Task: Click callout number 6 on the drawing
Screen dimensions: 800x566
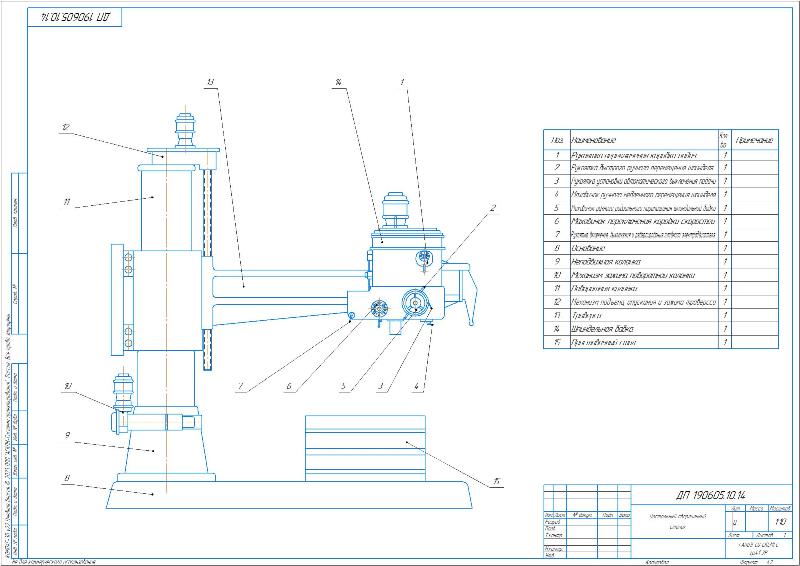Action: [x=289, y=386]
